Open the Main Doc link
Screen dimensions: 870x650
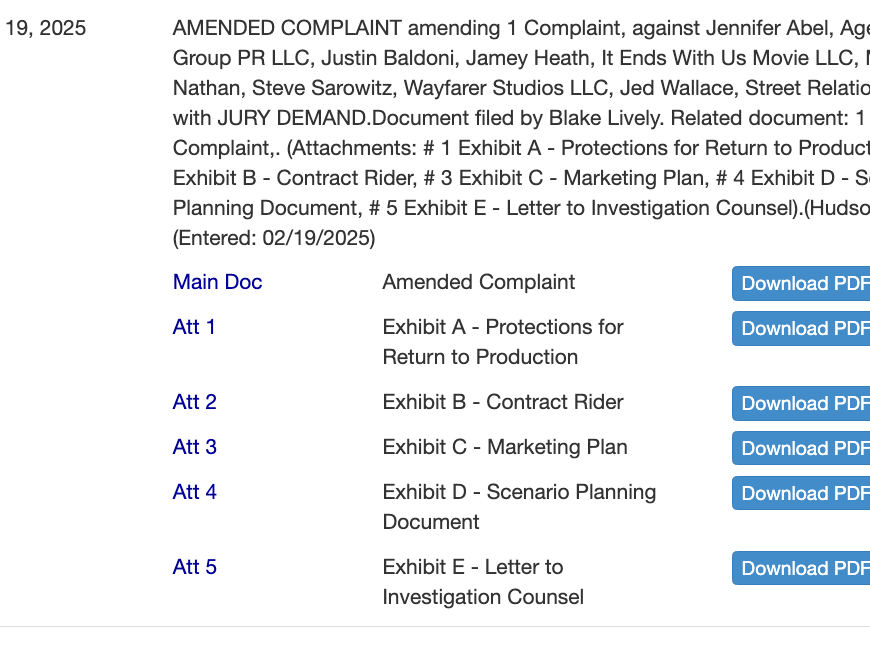click(x=217, y=282)
